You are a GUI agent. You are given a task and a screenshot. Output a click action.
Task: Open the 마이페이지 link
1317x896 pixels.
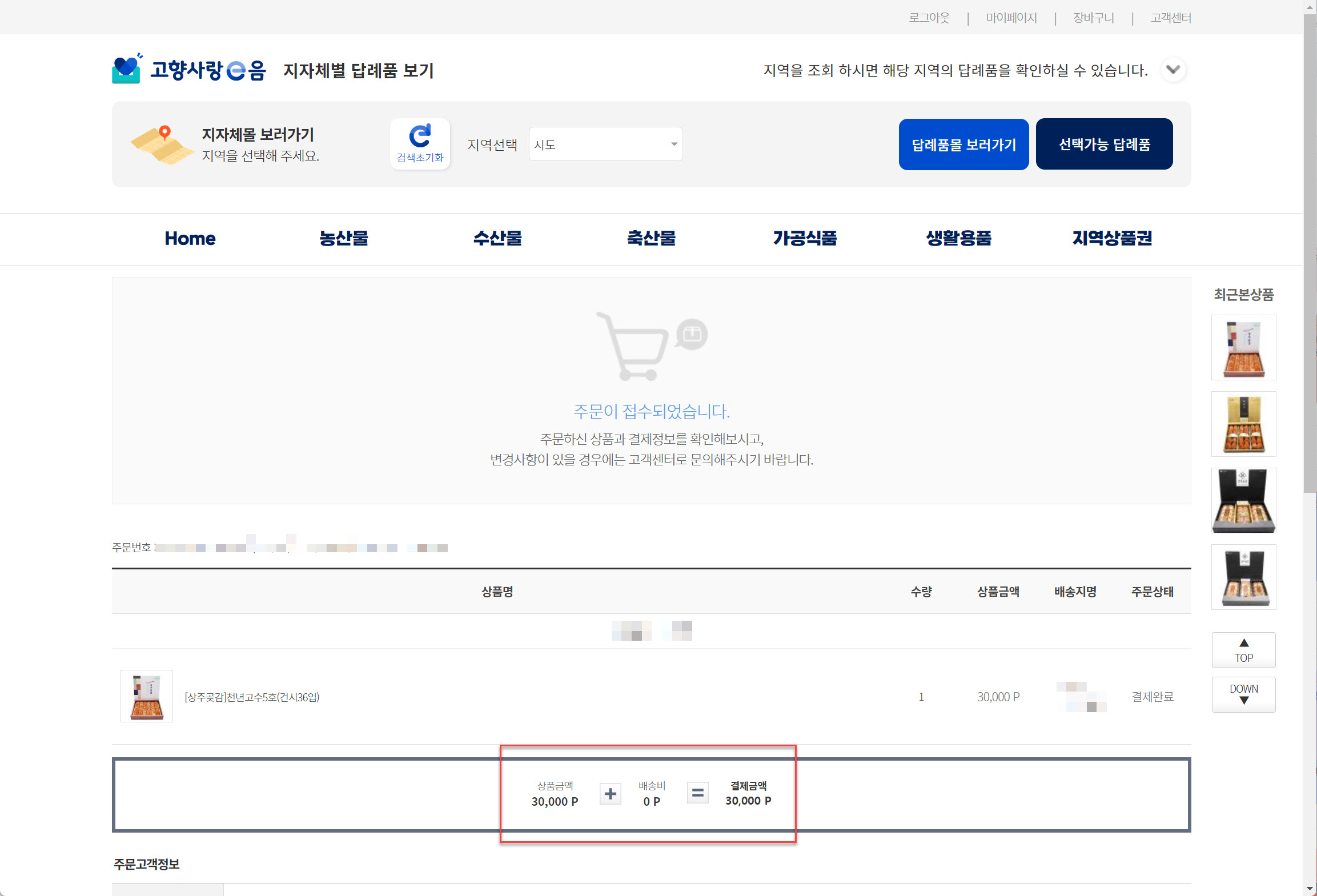coord(1011,18)
